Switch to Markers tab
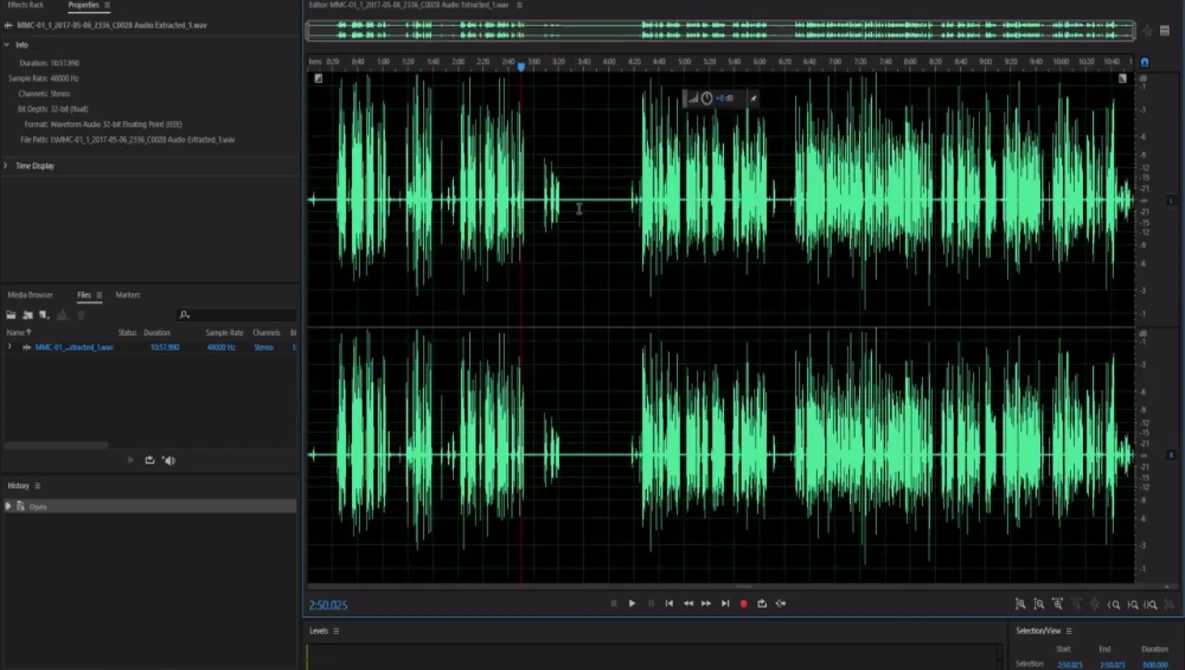This screenshot has height=670, width=1185. (x=128, y=295)
